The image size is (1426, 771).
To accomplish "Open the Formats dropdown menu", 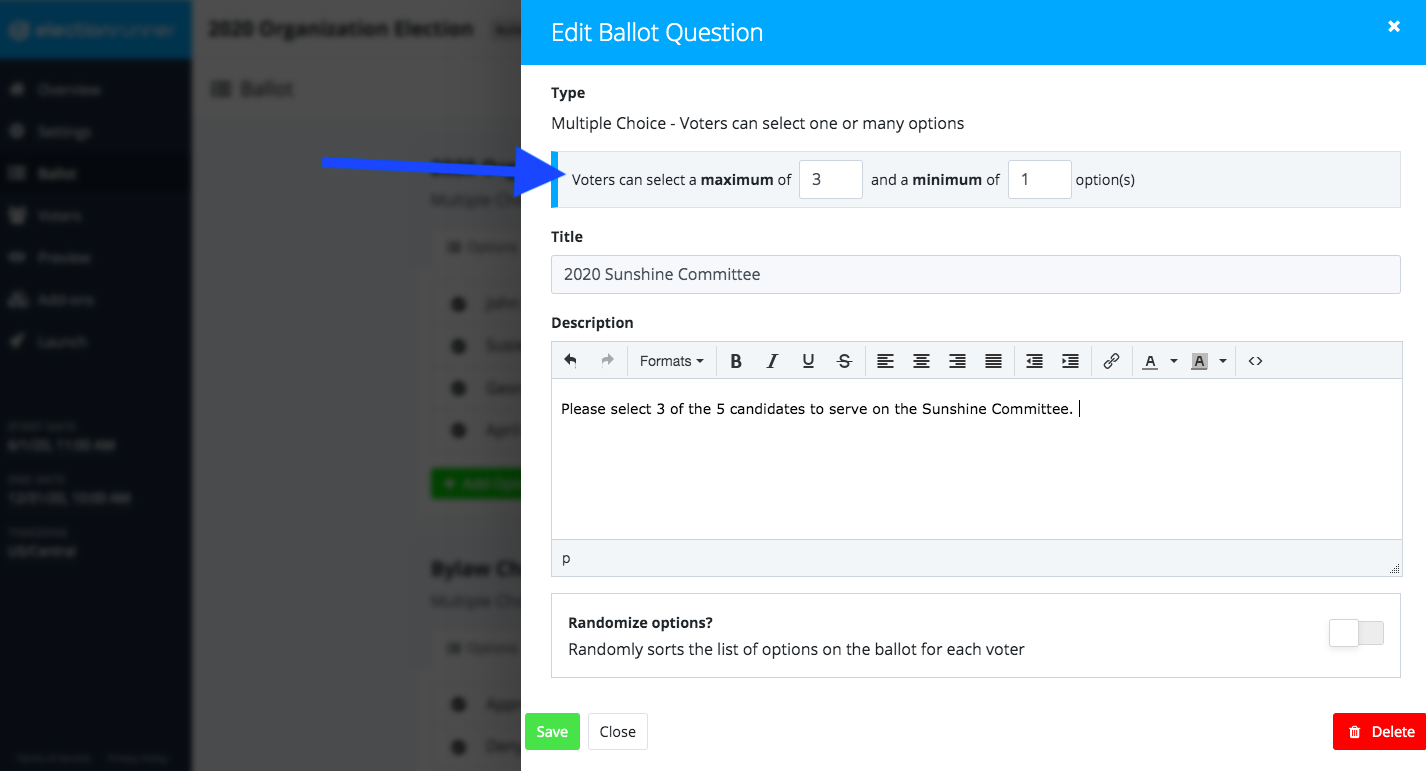I will pos(671,361).
